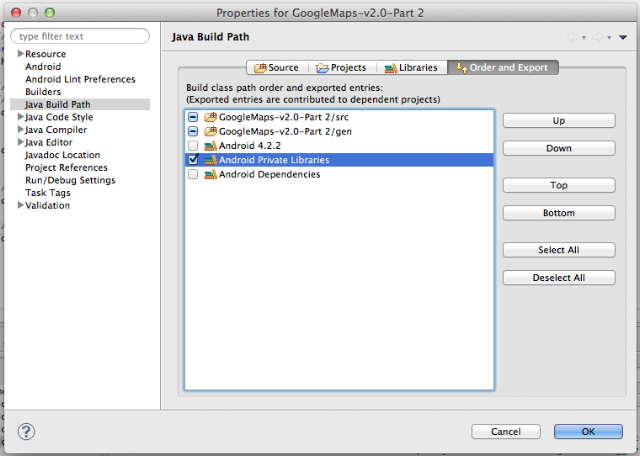This screenshot has height=456, width=640.
Task: Open help with the question mark icon
Action: click(x=27, y=432)
